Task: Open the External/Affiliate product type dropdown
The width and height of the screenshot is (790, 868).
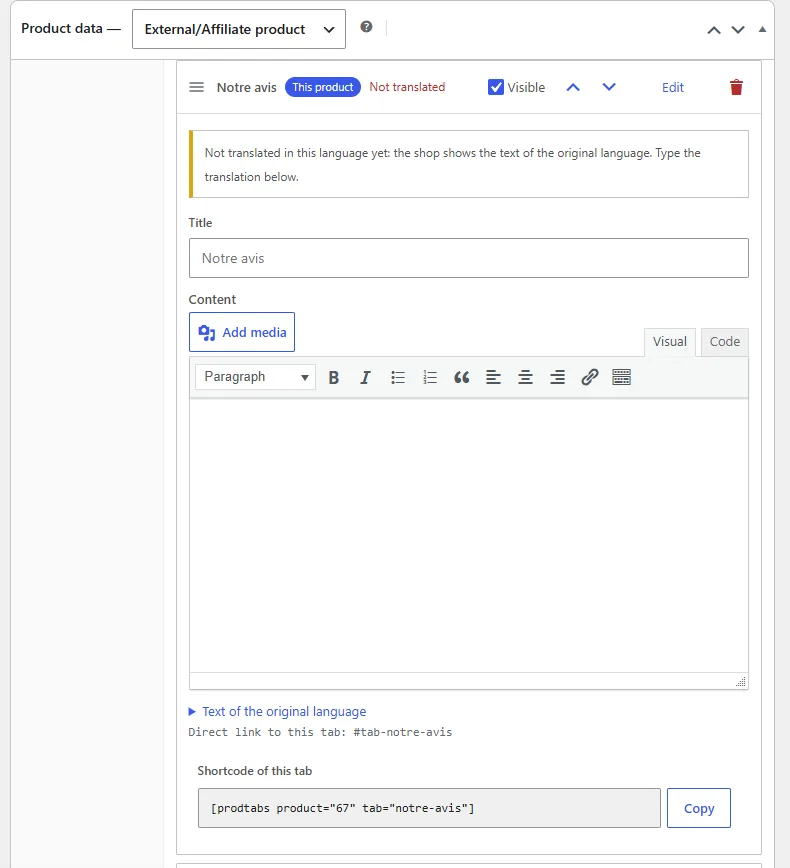Action: coord(239,29)
